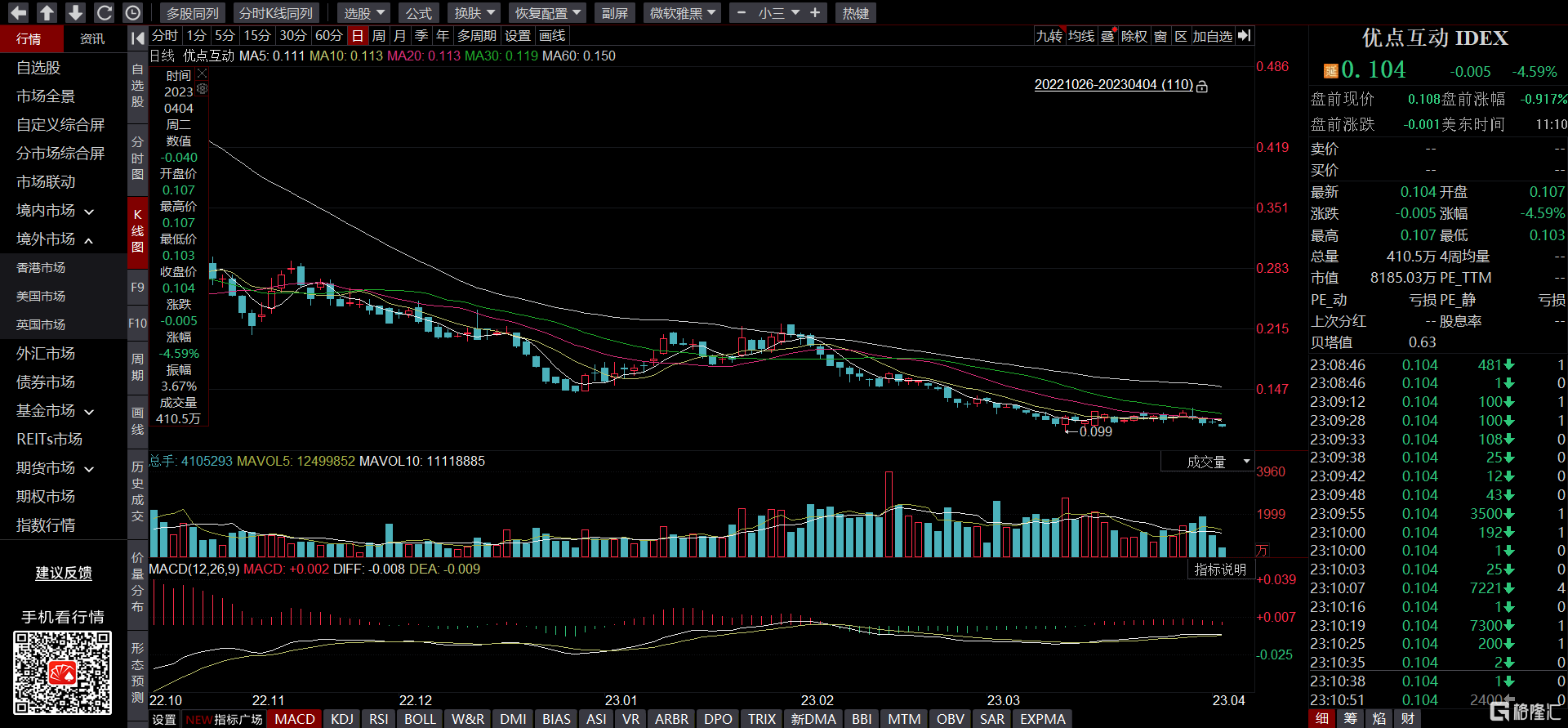The image size is (1568, 728).
Task: Select the 焰 flame tab at bottom right
Action: (x=1379, y=718)
